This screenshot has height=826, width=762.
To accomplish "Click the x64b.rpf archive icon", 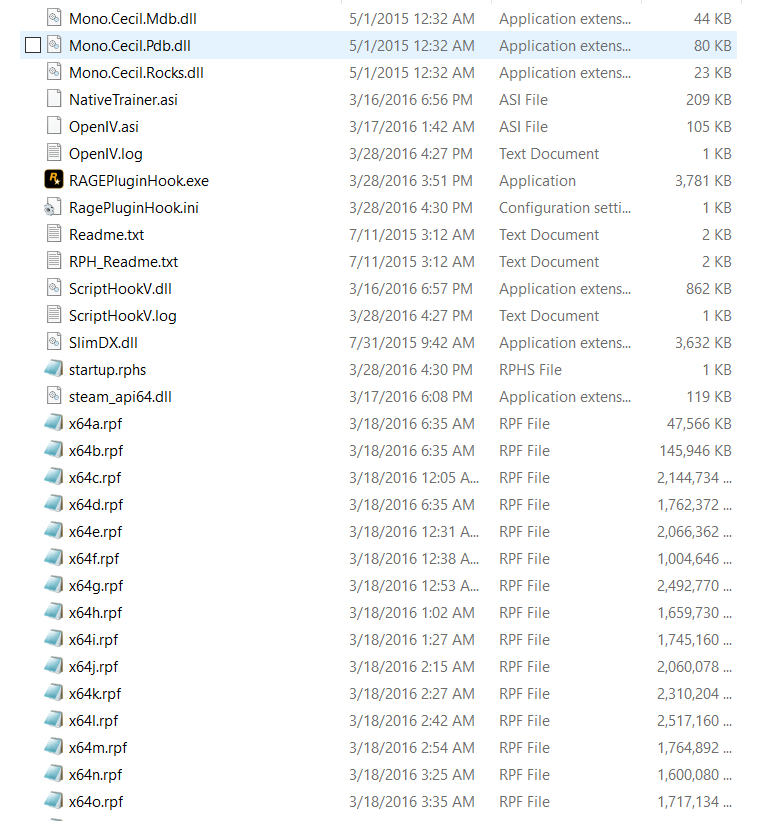I will coord(54,449).
